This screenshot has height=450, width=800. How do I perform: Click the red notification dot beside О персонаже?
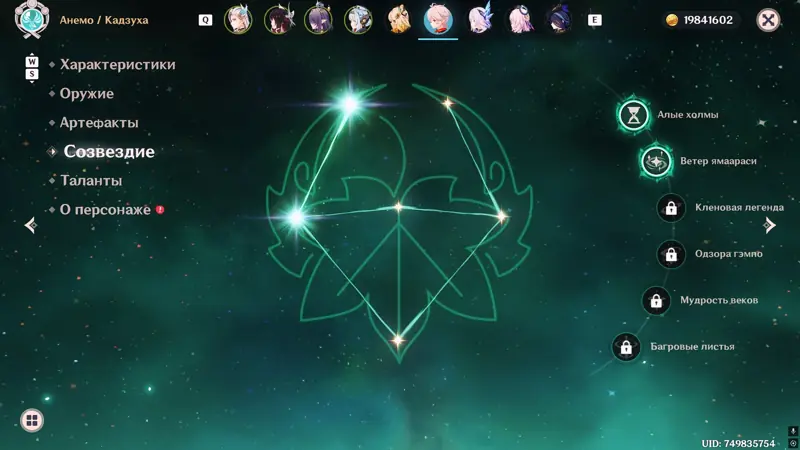tap(160, 210)
